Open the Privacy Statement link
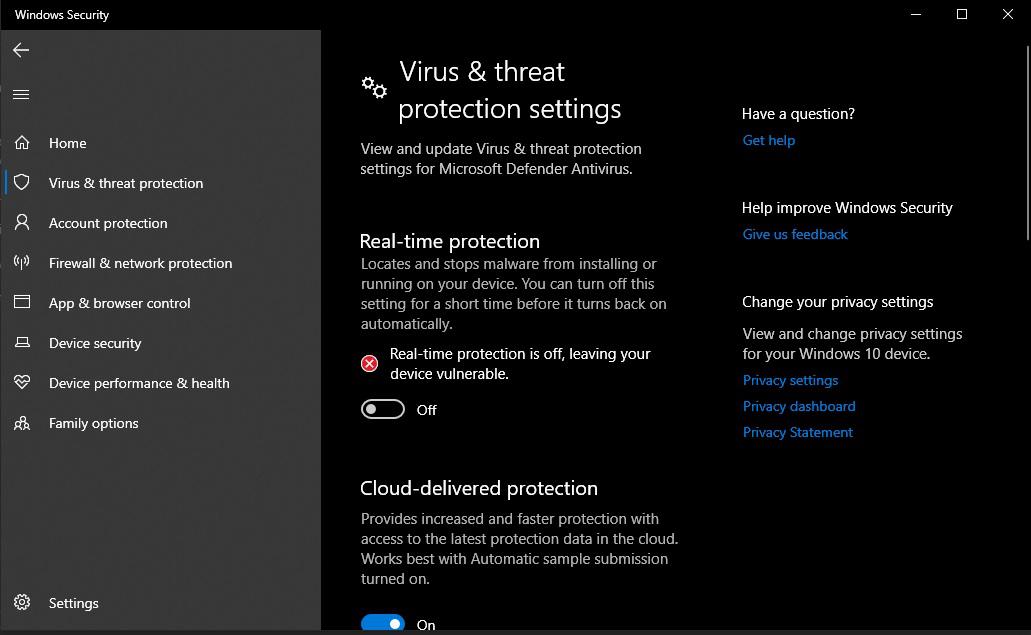 point(797,432)
